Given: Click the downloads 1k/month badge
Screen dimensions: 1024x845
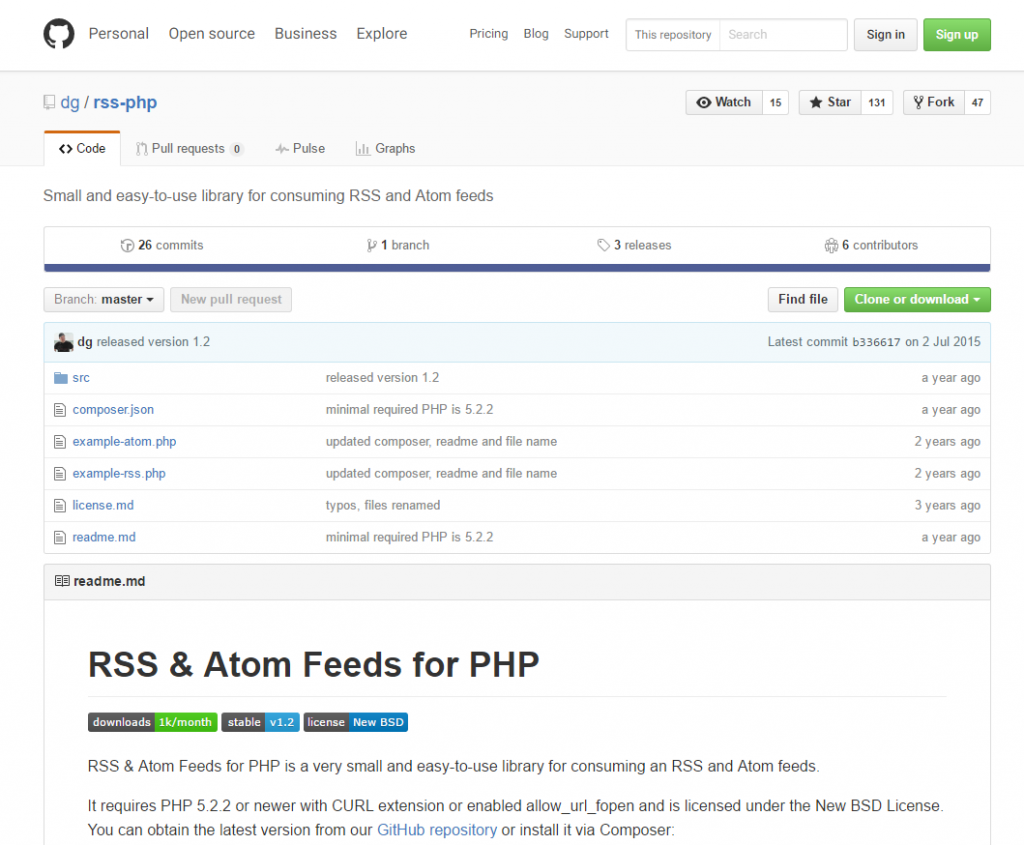Looking at the screenshot, I should [152, 722].
